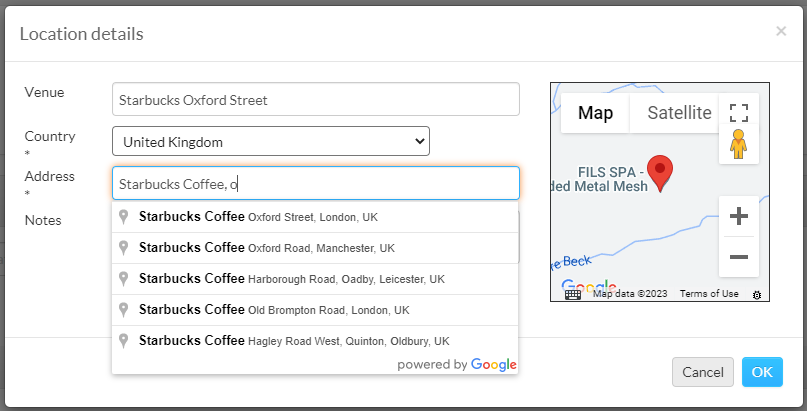Toggle the map's fullscreen view icon

click(x=739, y=113)
